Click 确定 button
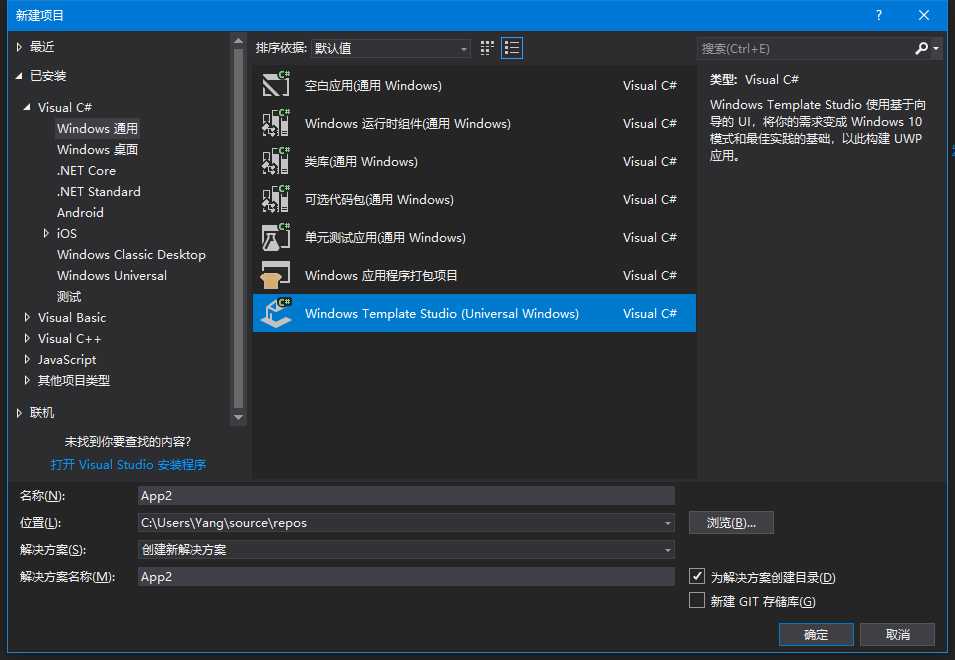955x660 pixels. 816,634
